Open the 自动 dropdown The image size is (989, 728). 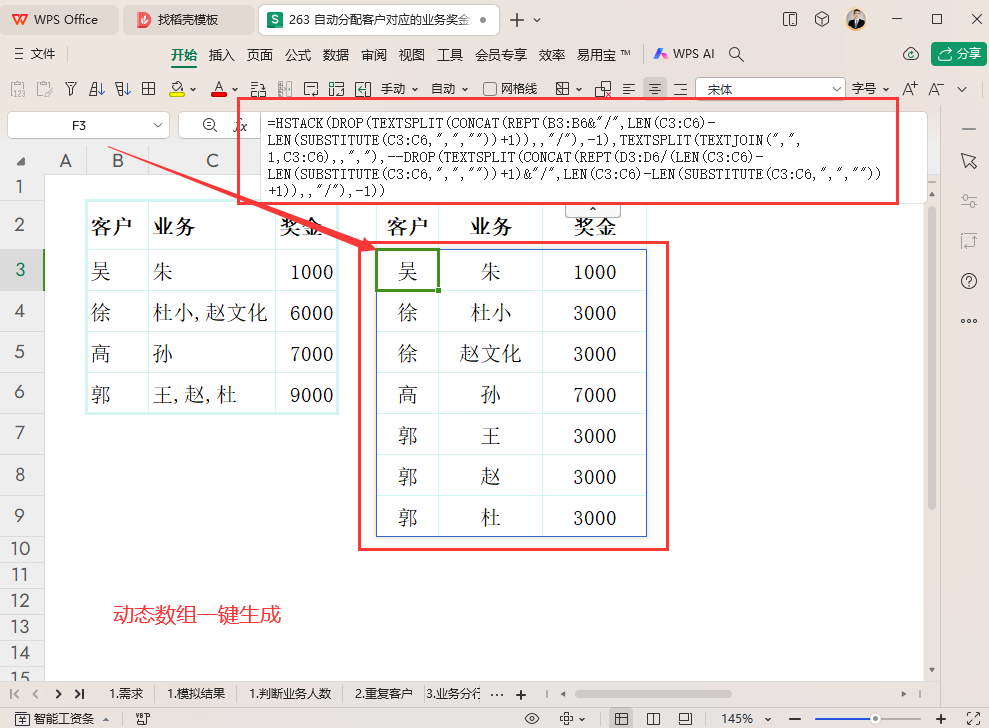[450, 90]
